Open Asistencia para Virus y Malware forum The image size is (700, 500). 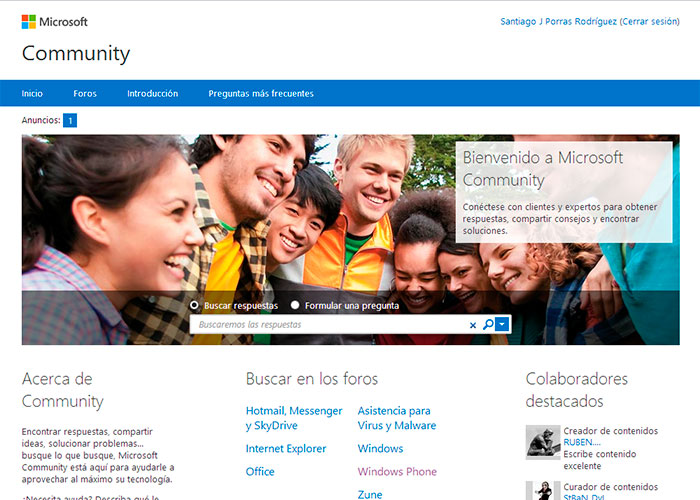[x=396, y=418]
